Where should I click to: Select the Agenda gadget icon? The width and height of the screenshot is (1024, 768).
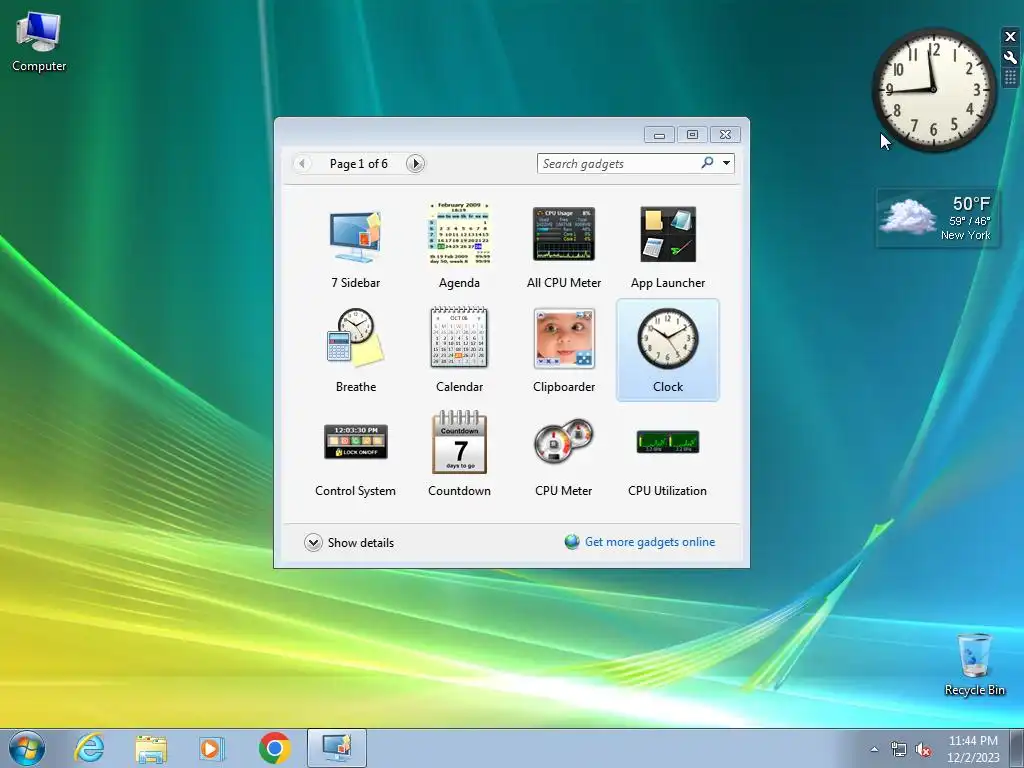459,234
